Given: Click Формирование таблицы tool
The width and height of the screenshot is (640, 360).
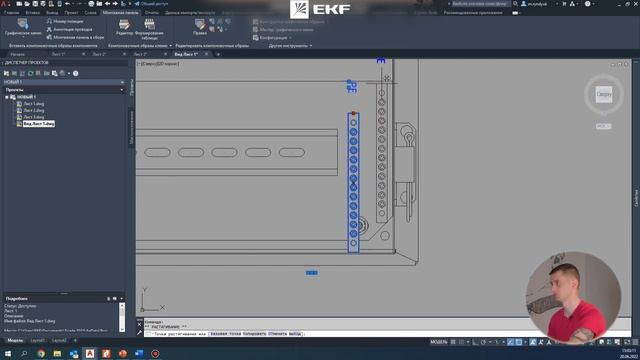Looking at the screenshot, I should [x=149, y=29].
